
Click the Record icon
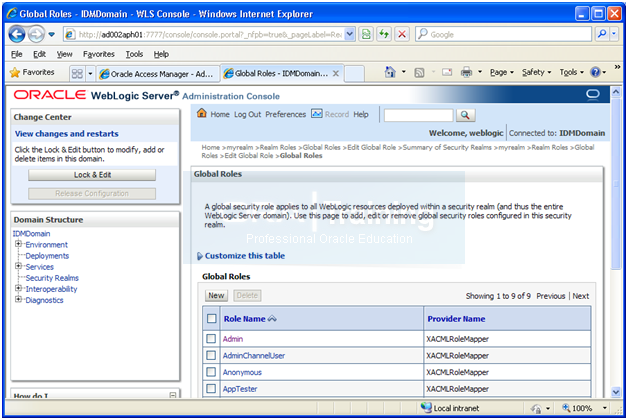317,114
